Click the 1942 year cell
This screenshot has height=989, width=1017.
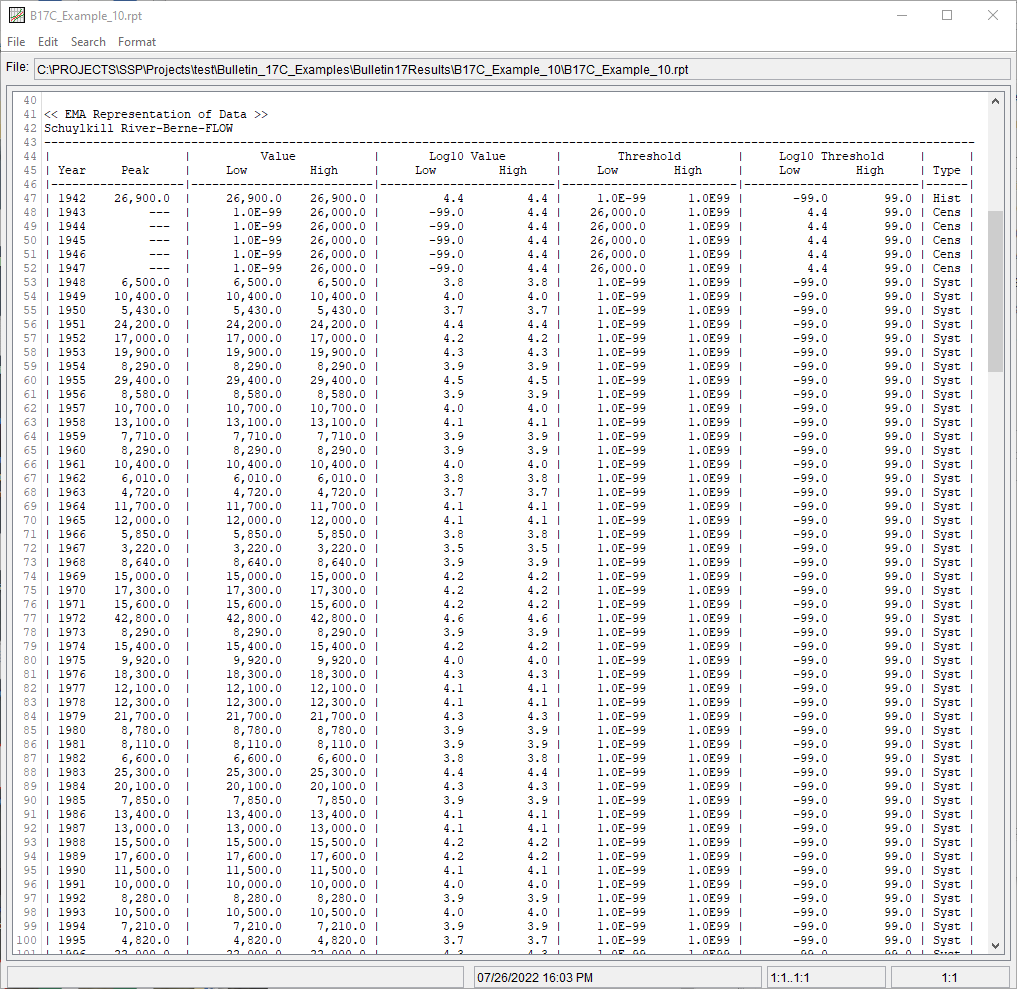click(72, 198)
